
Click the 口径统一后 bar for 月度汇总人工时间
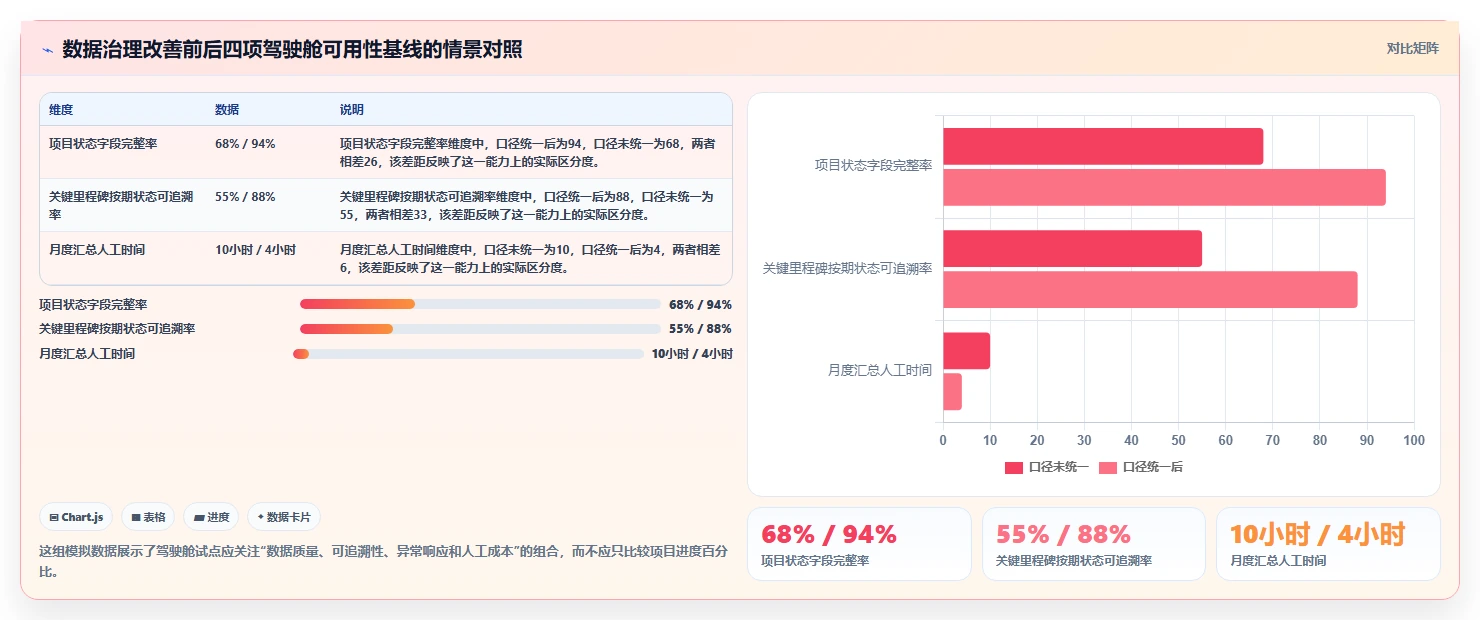(952, 391)
